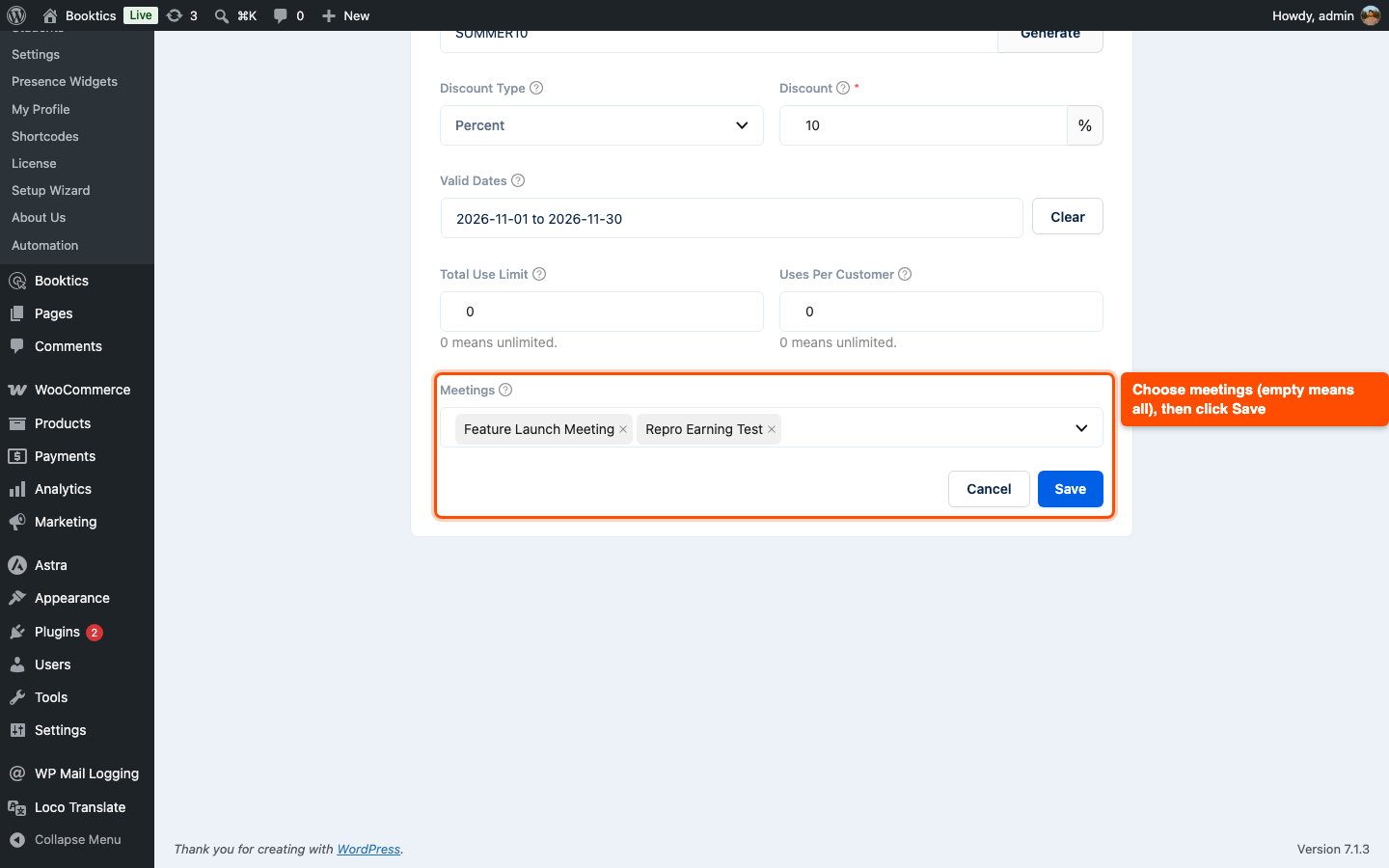
Task: Click the Save button
Action: [1071, 489]
